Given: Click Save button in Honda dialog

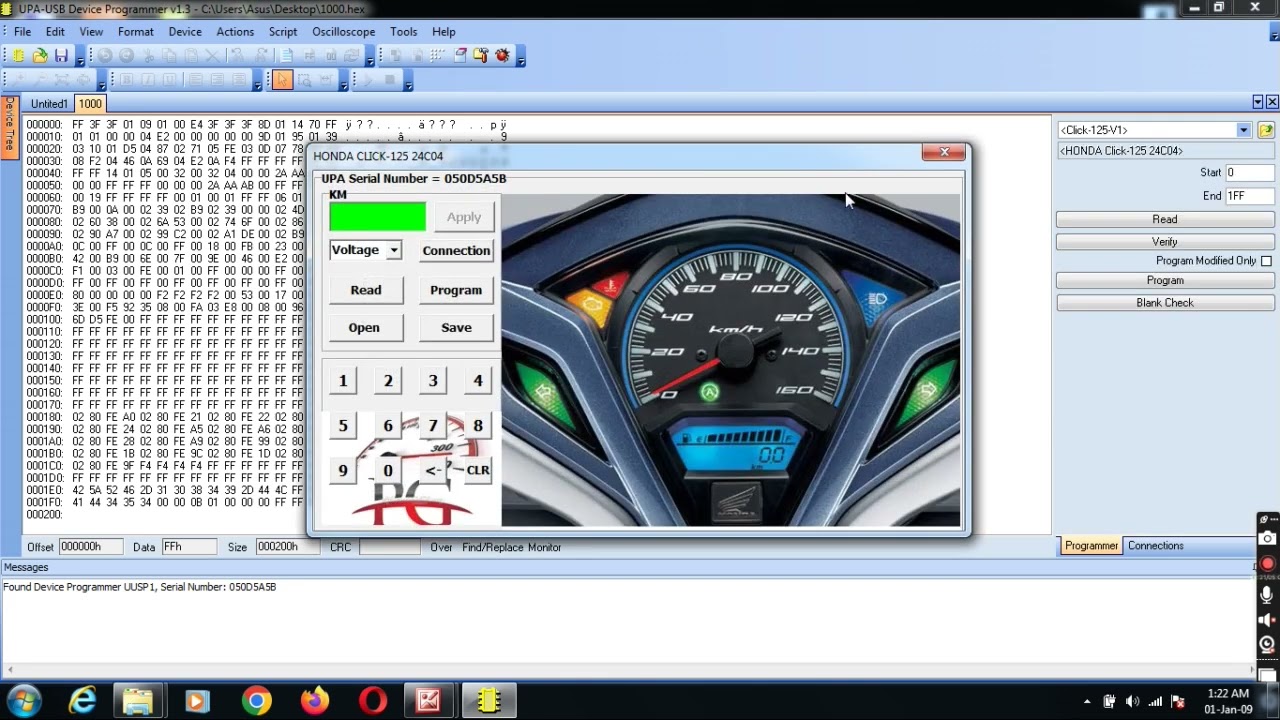Looking at the screenshot, I should pyautogui.click(x=456, y=328).
